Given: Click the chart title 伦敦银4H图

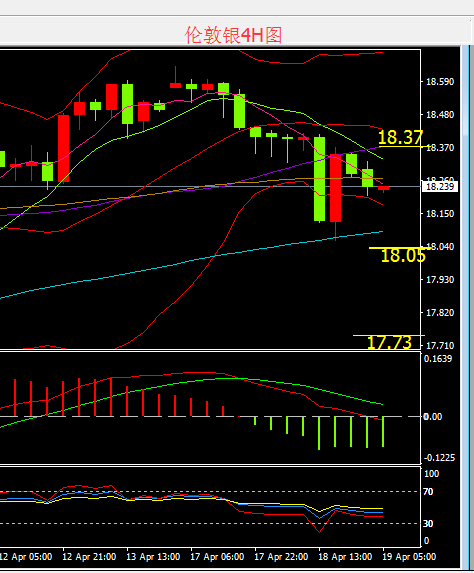Looking at the screenshot, I should pos(234,35).
